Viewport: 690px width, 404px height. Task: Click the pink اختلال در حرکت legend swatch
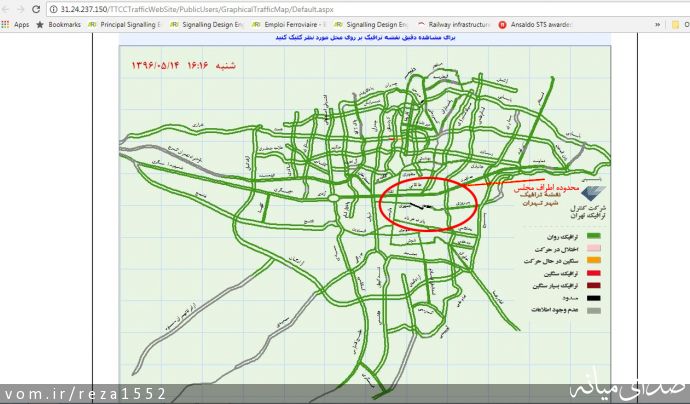[x=594, y=249]
